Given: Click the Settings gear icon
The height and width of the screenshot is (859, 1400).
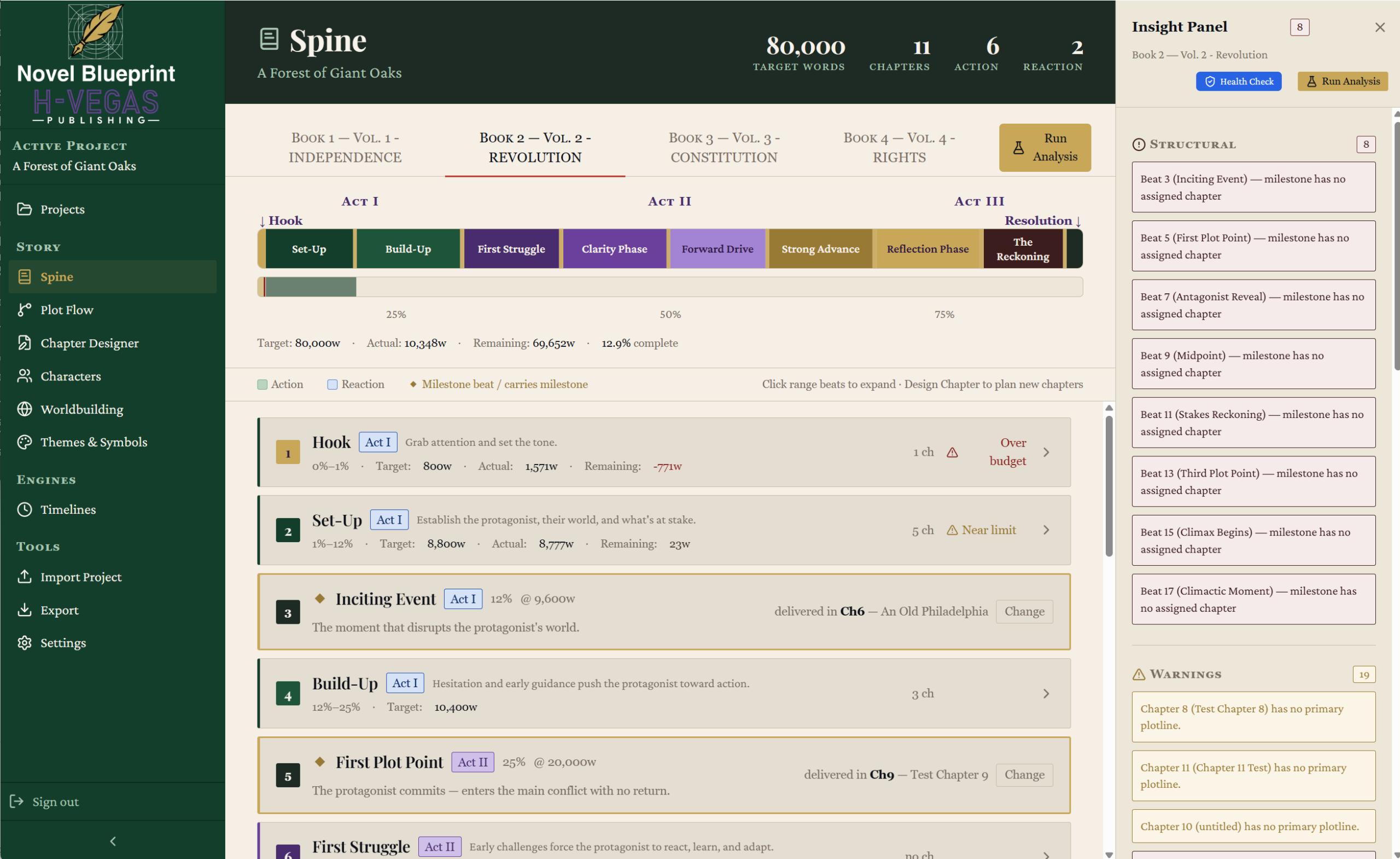Looking at the screenshot, I should click(x=25, y=643).
